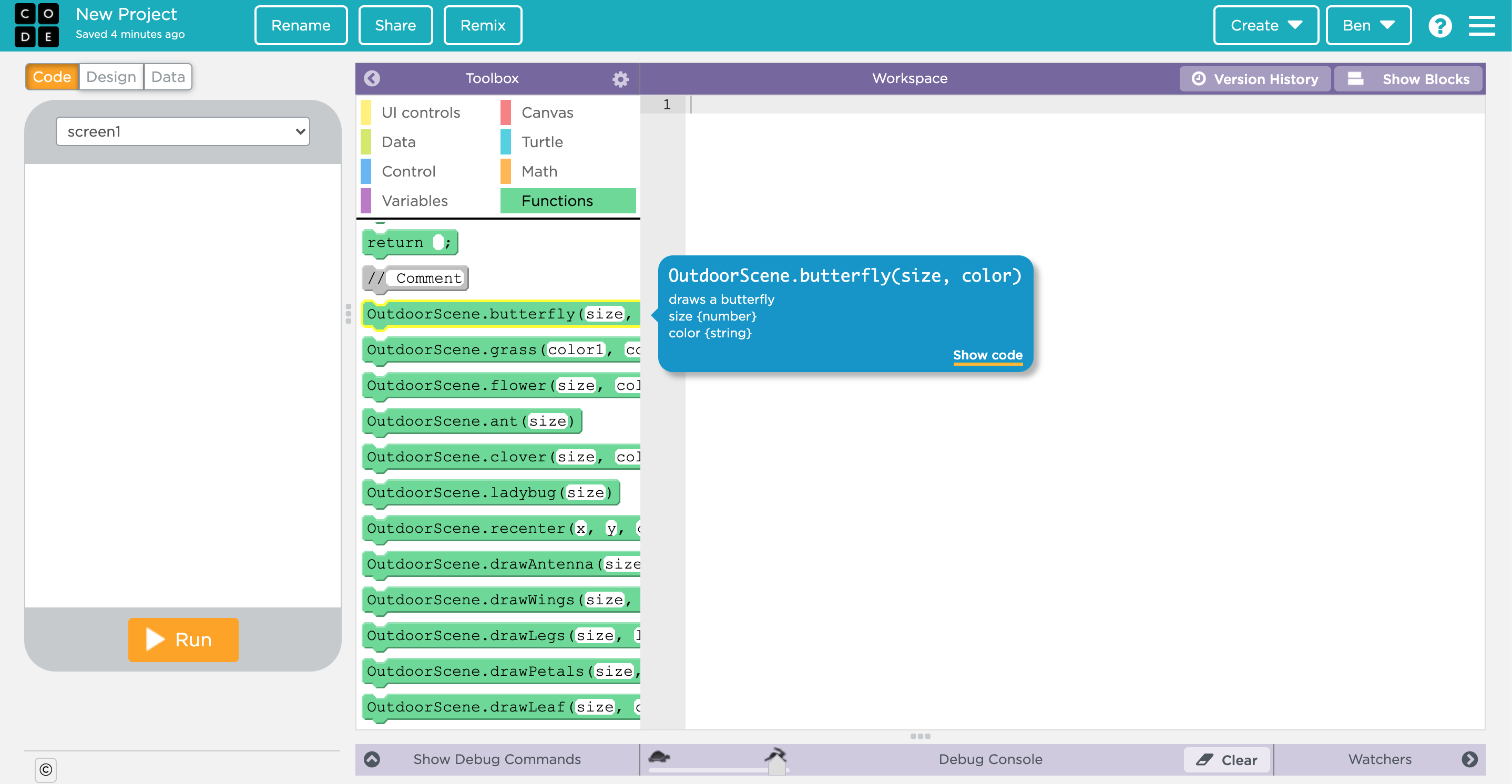Open the screen1 selector dropdown
The image size is (1512, 784).
182,131
